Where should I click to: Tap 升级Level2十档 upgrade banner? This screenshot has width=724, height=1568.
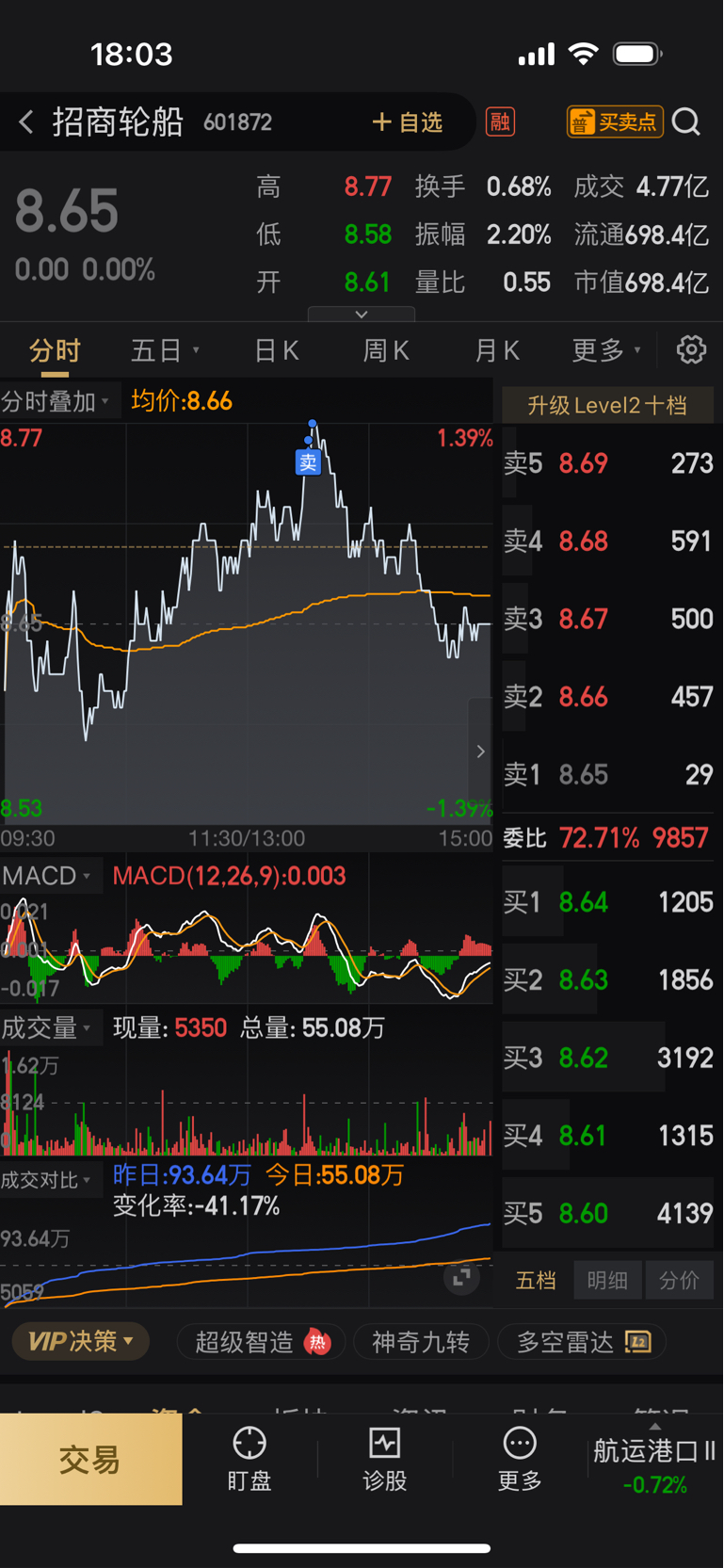[607, 405]
